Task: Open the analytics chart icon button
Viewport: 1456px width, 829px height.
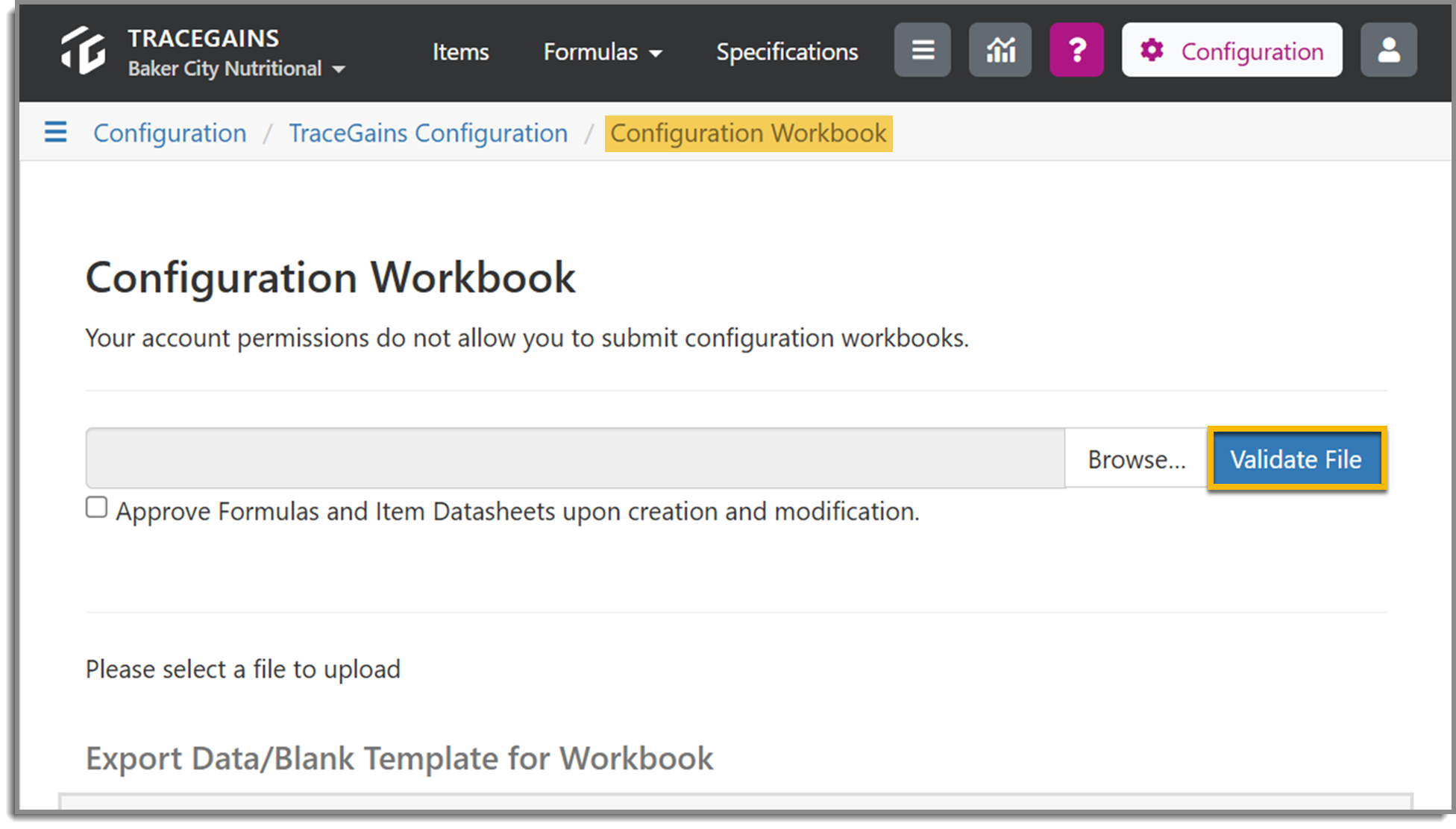Action: pos(1000,50)
